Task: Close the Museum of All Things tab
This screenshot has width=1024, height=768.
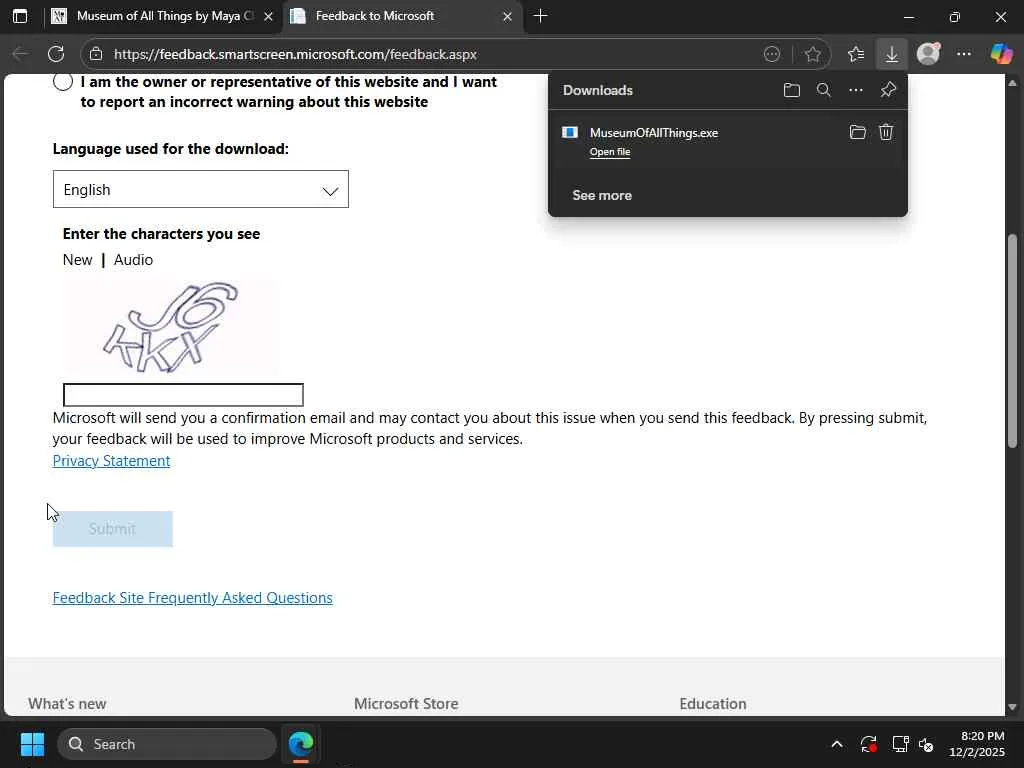Action: tap(268, 16)
